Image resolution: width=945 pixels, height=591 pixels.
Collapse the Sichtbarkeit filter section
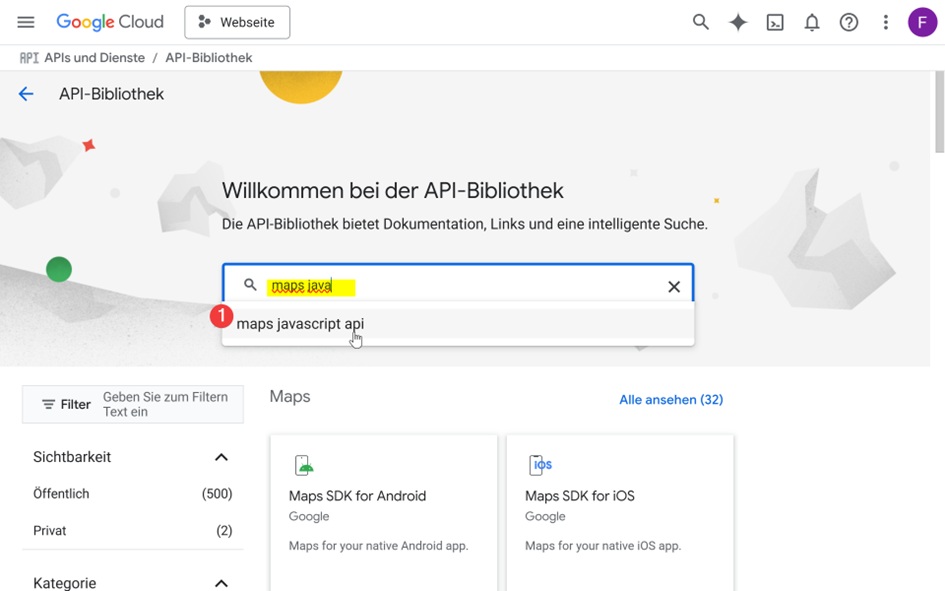pyautogui.click(x=221, y=457)
